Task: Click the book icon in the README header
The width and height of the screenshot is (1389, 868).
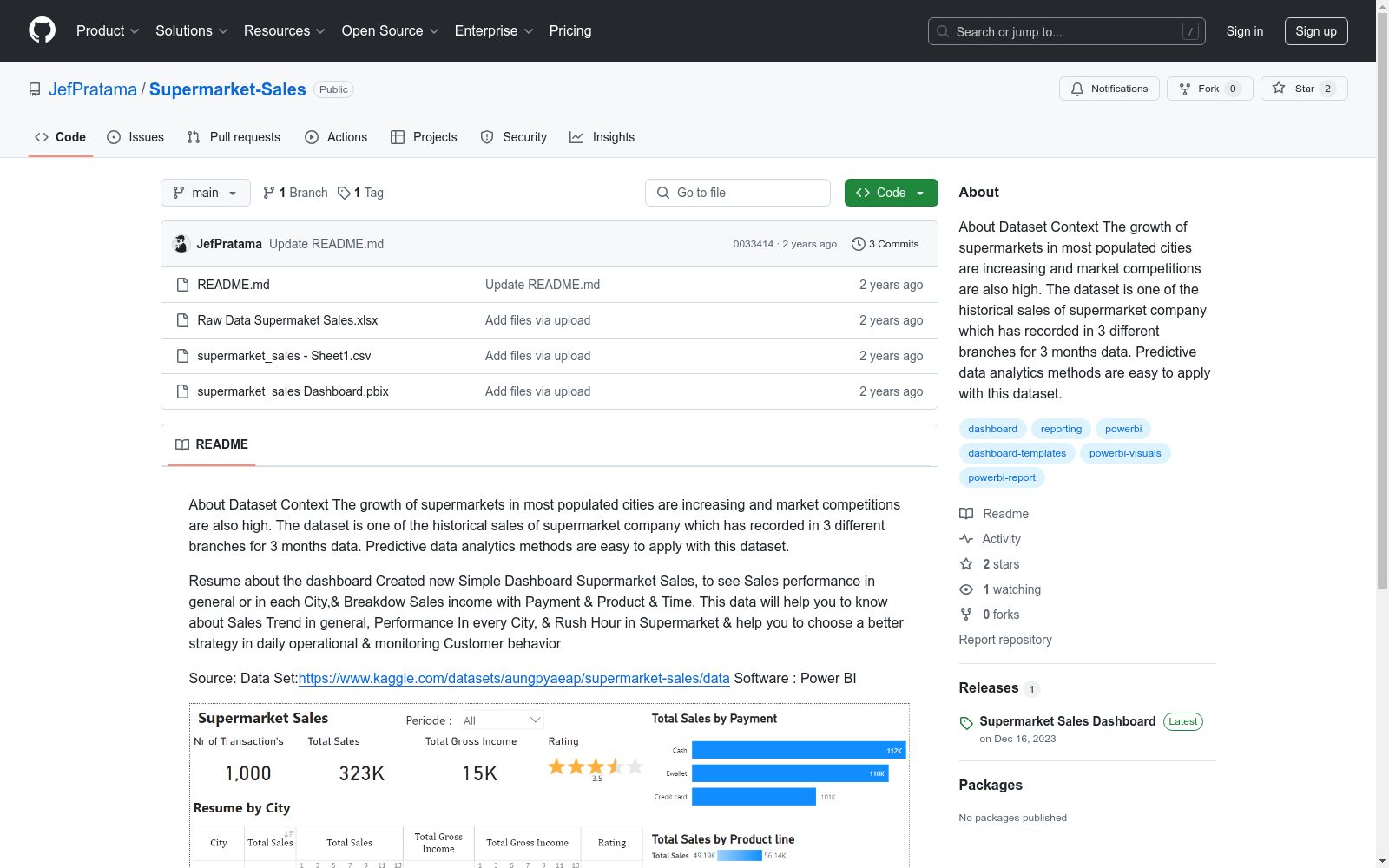Action: 182,444
